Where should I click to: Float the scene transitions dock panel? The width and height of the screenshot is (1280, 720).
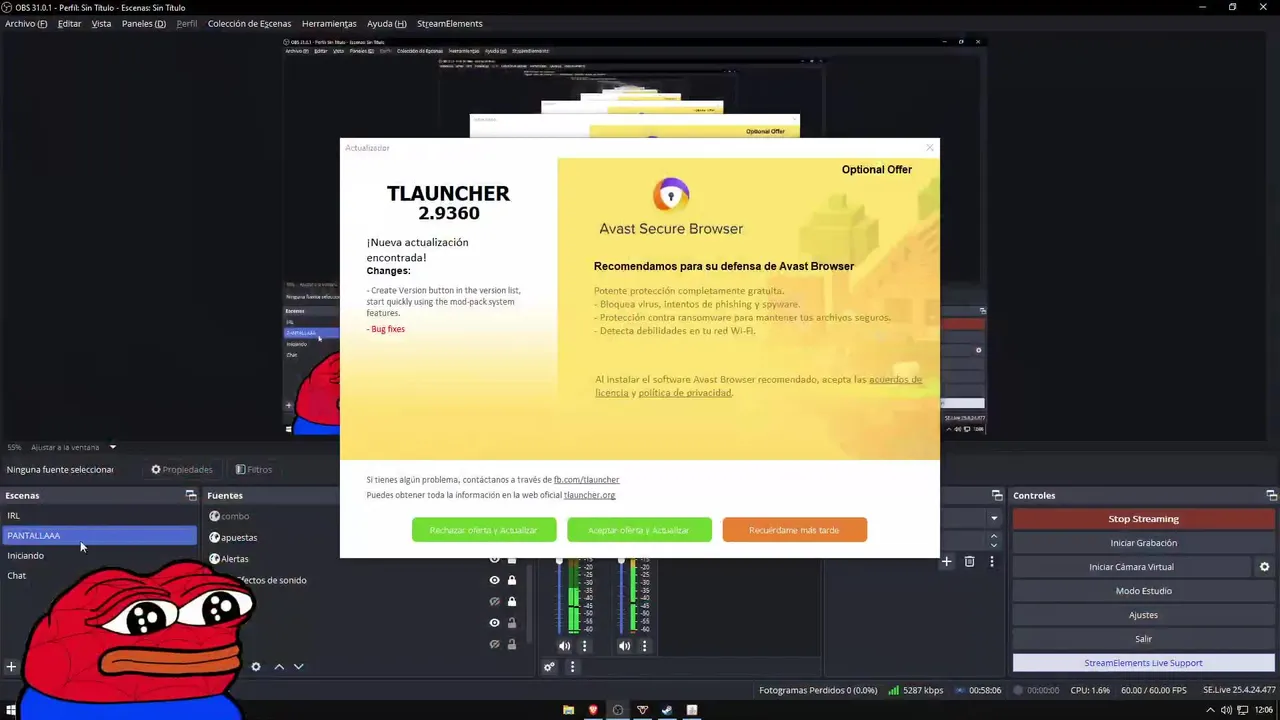pyautogui.click(x=997, y=495)
